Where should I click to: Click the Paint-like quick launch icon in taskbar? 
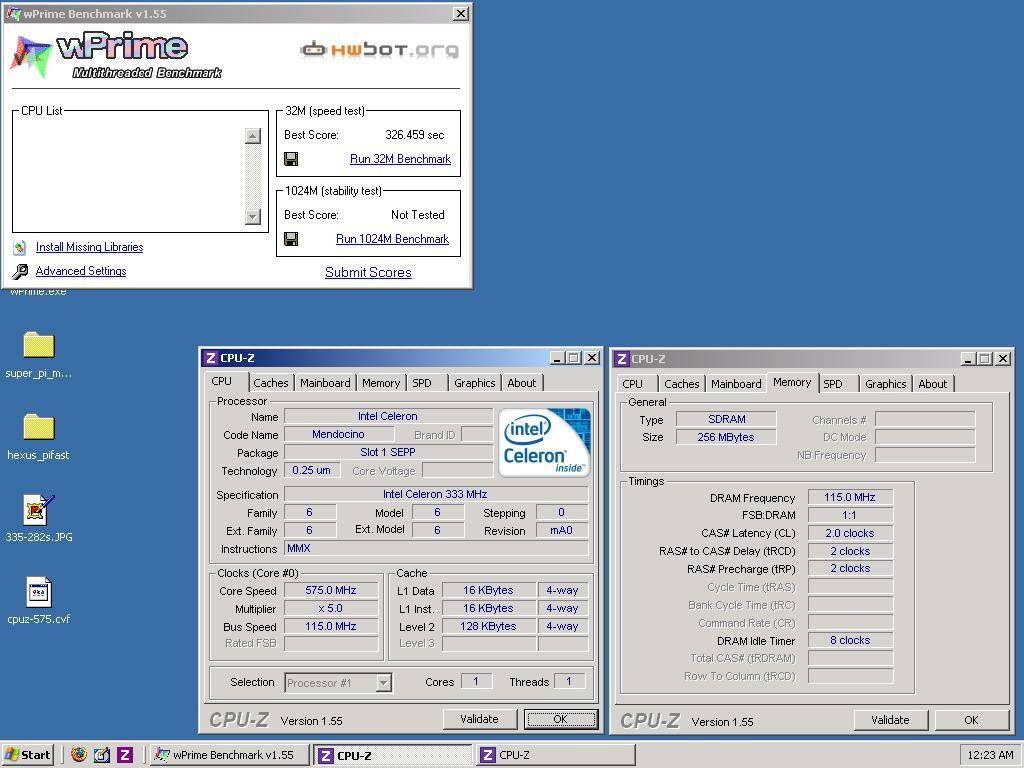tap(102, 754)
